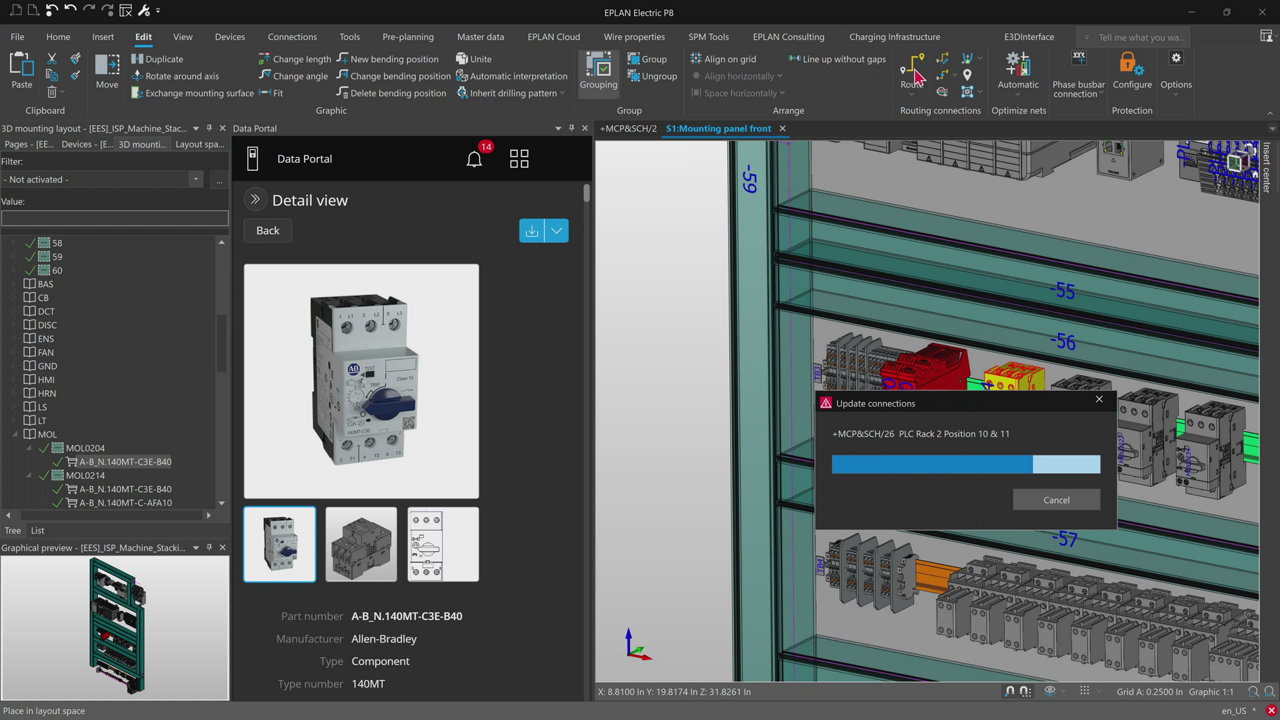Collapse the MOL tree node
The width and height of the screenshot is (1280, 720).
coord(16,435)
